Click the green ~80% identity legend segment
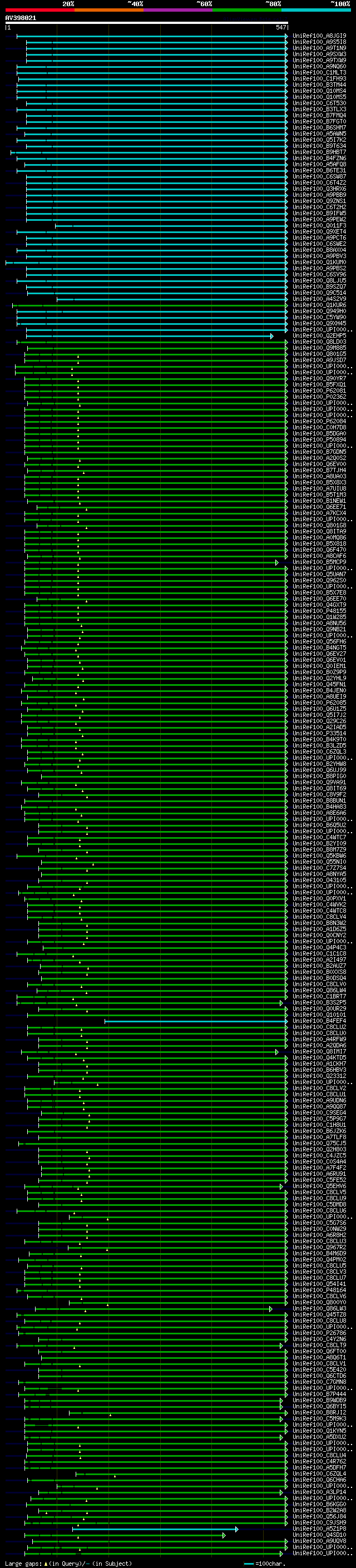 pos(247,10)
